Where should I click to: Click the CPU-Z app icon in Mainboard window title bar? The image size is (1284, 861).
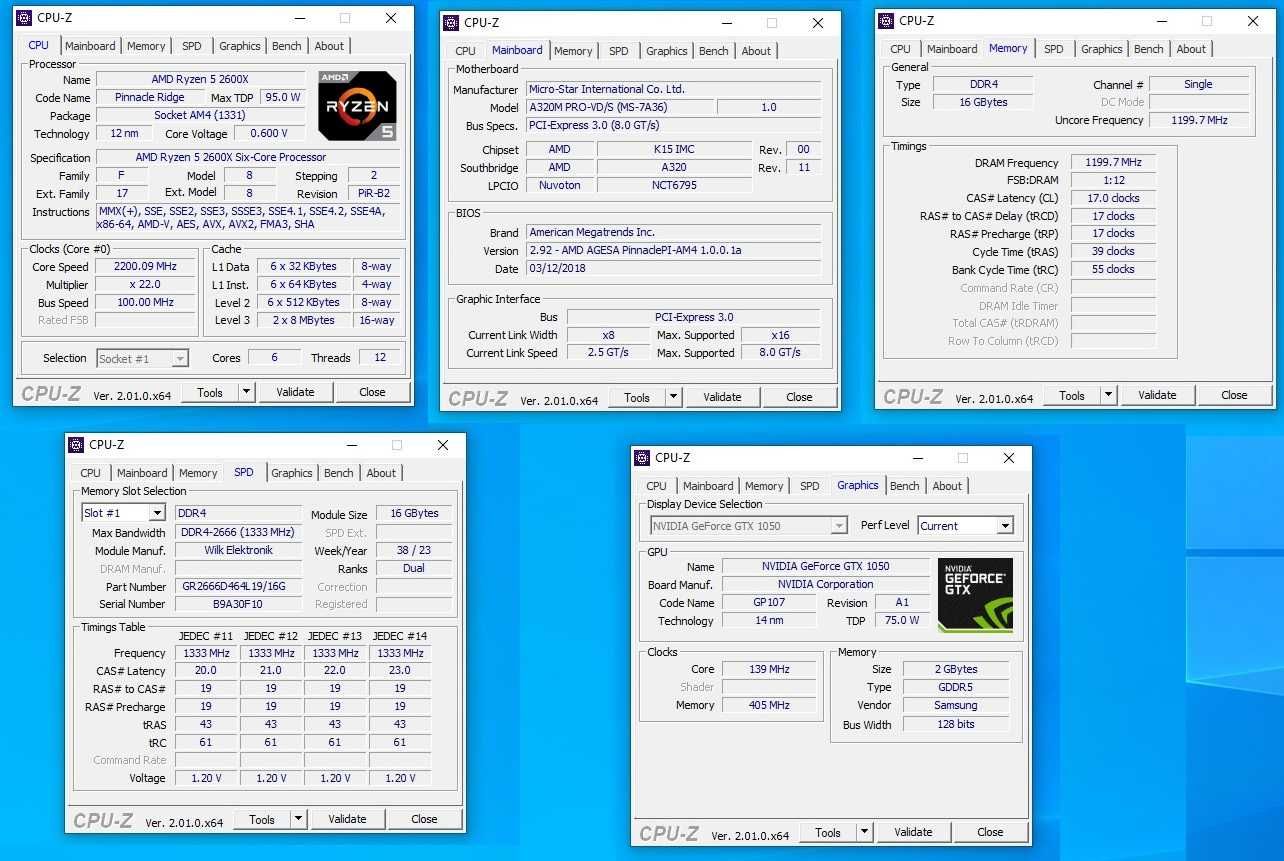(x=451, y=23)
